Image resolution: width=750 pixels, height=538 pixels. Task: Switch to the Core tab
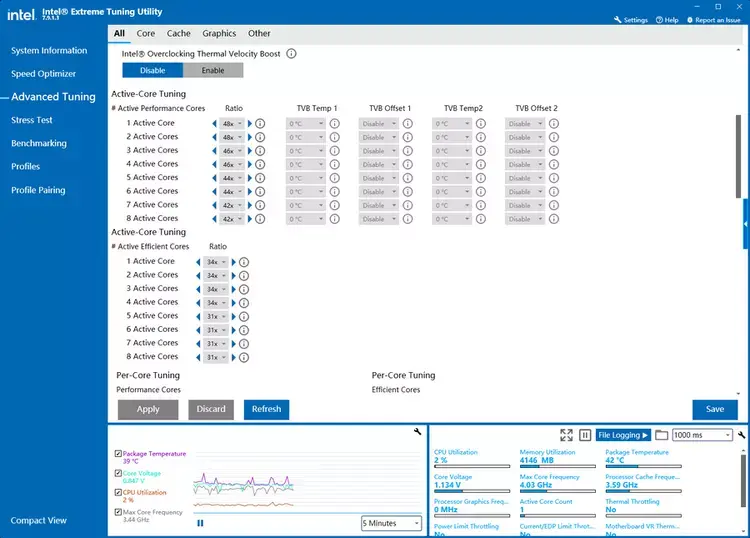coord(145,33)
